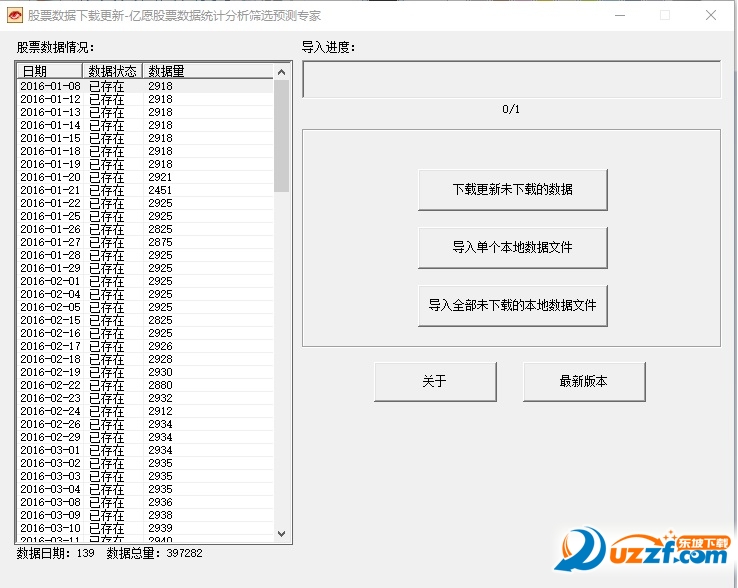The width and height of the screenshot is (738, 588).
Task: Select row 2016-02-19 with 2930
Action: (145, 372)
